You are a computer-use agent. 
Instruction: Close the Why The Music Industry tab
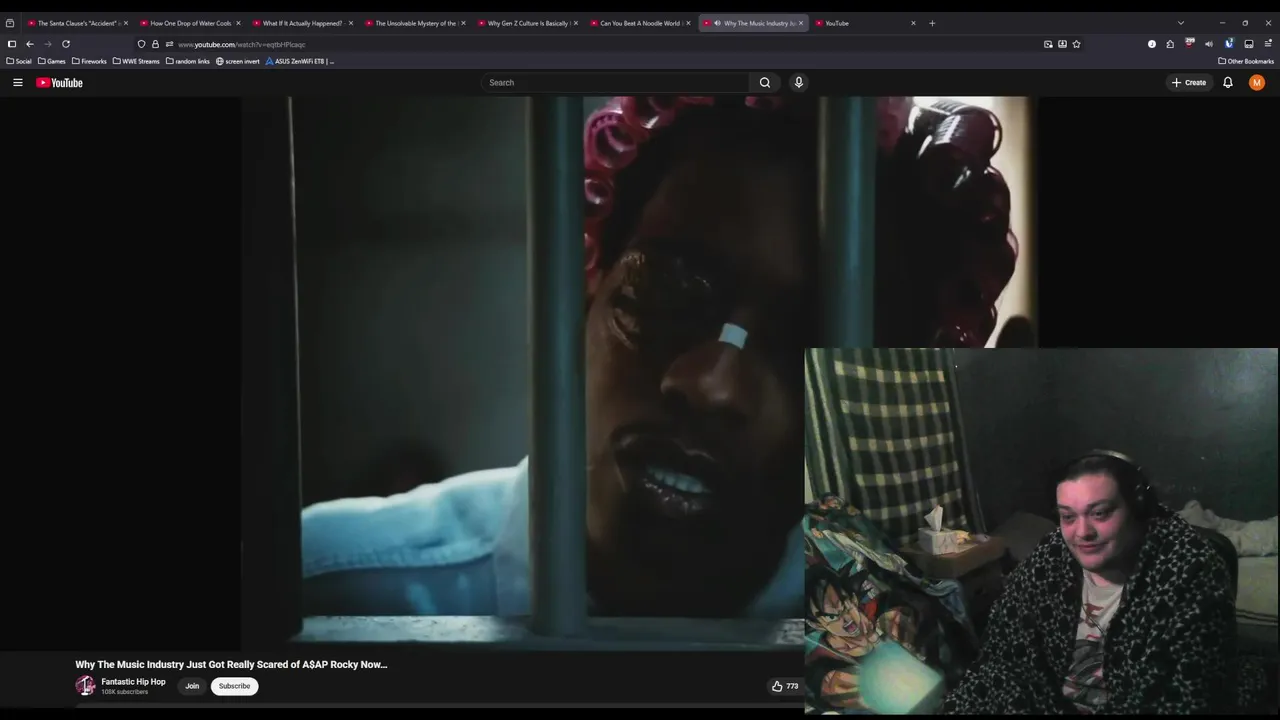click(x=801, y=23)
